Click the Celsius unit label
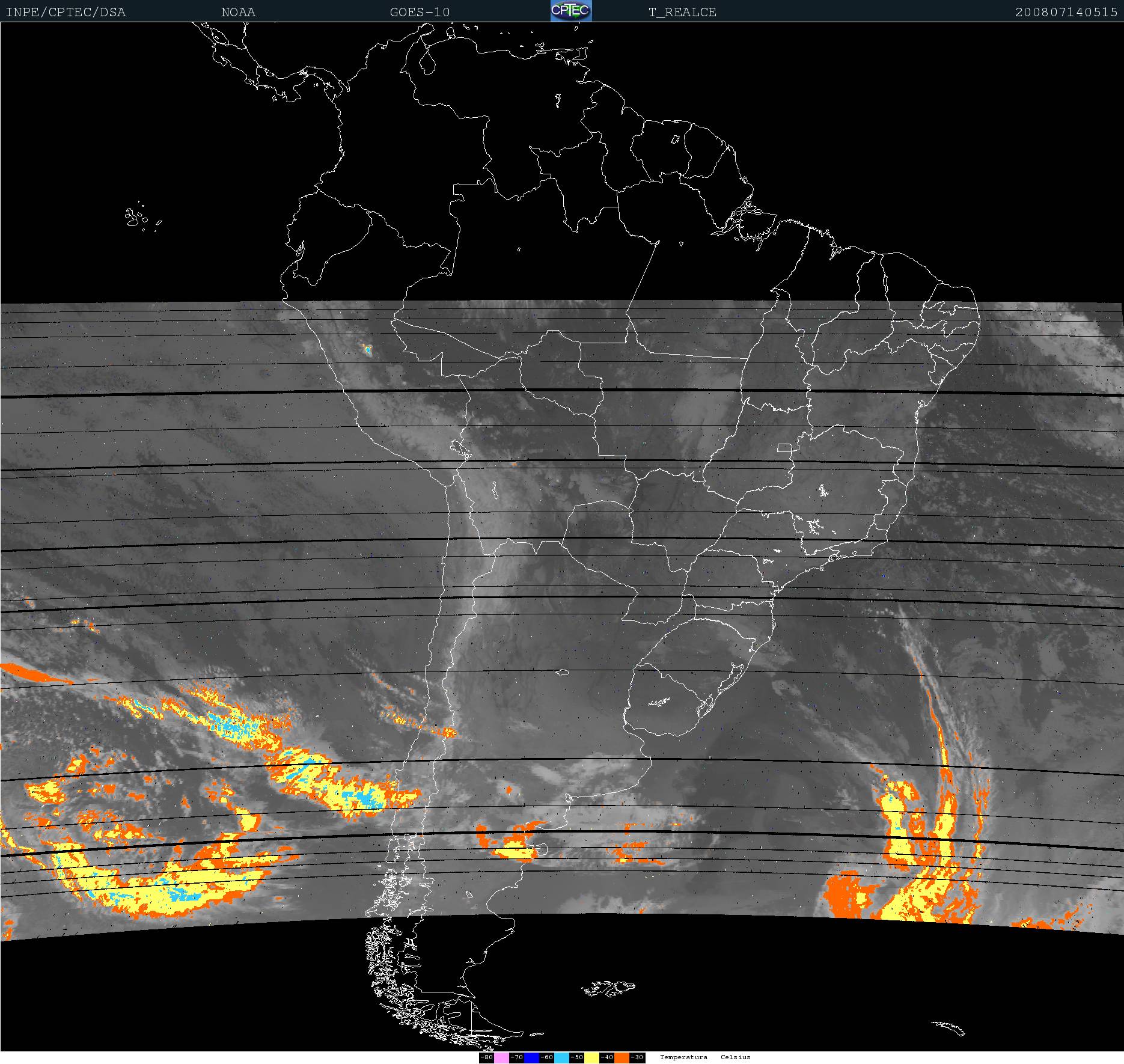1124x1064 pixels. 736,1057
